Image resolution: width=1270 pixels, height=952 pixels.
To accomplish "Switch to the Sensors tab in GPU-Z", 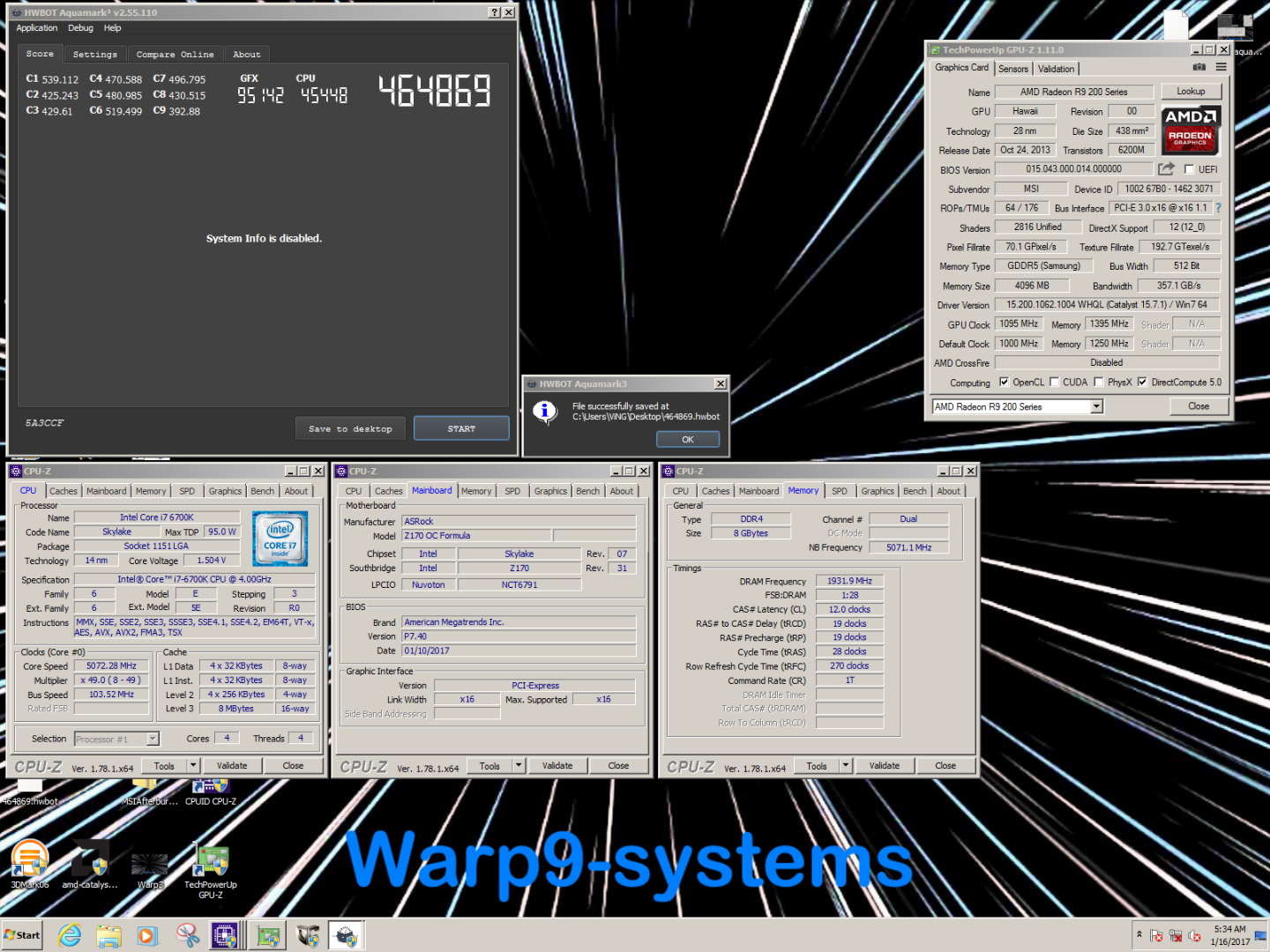I will 1013,69.
